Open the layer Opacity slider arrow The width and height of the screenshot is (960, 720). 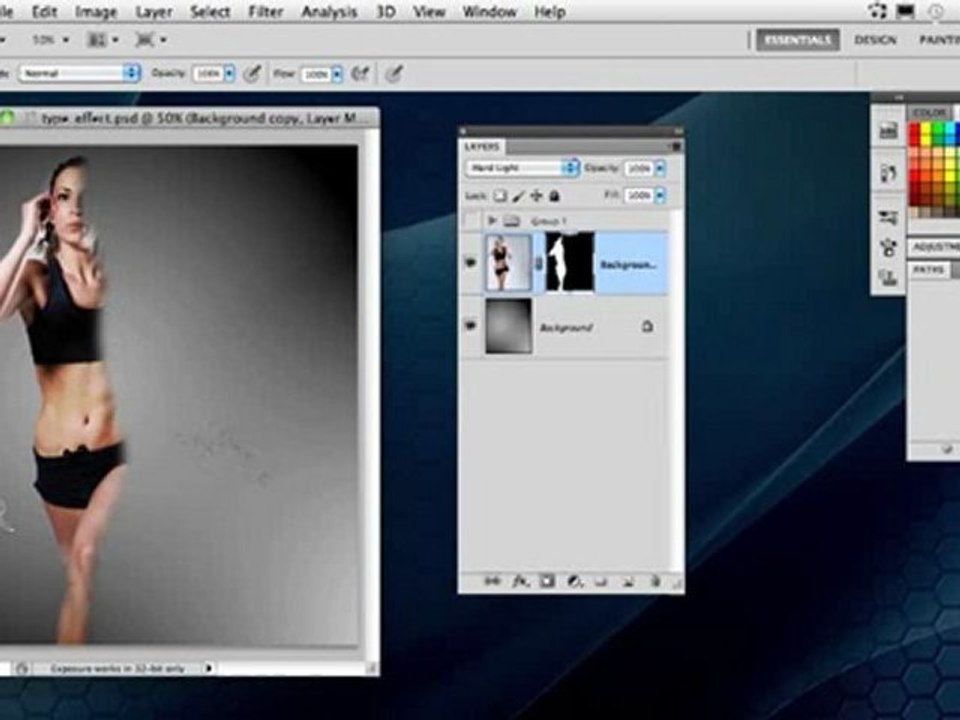(660, 168)
